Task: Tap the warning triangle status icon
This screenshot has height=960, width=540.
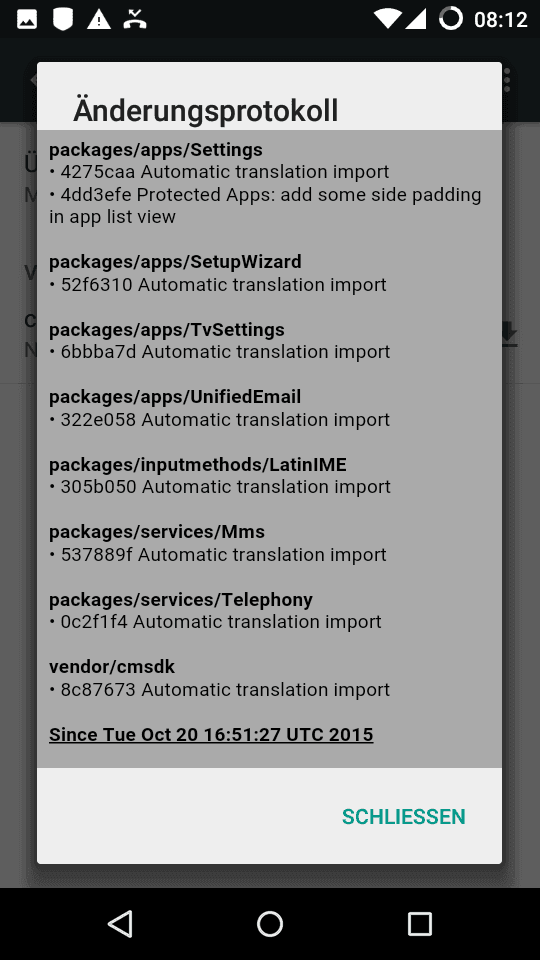Action: click(x=99, y=20)
